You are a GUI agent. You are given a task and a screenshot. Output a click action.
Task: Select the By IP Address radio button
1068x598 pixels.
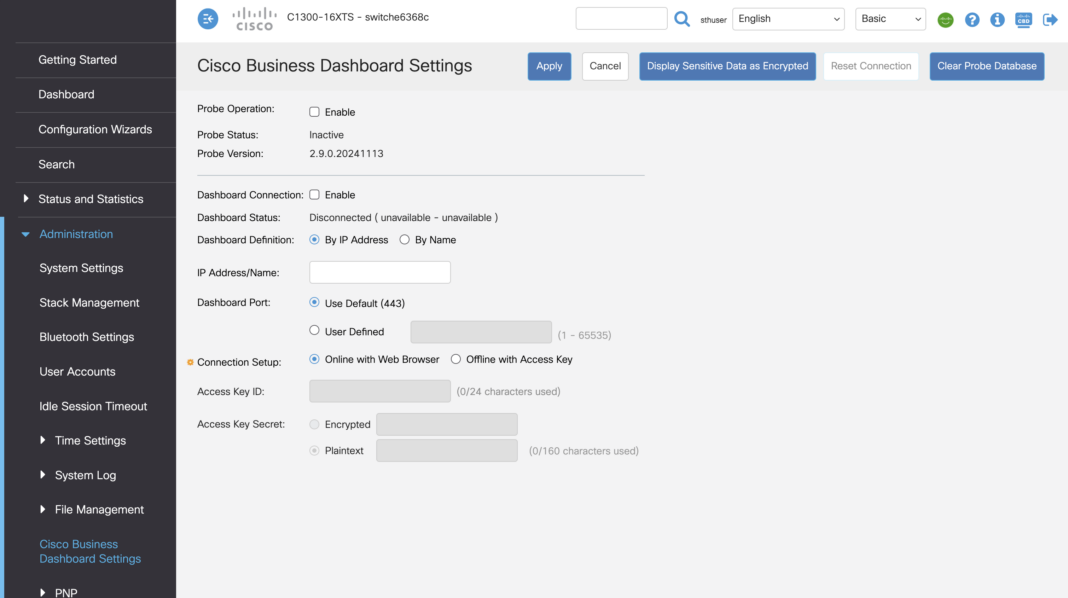(x=314, y=240)
